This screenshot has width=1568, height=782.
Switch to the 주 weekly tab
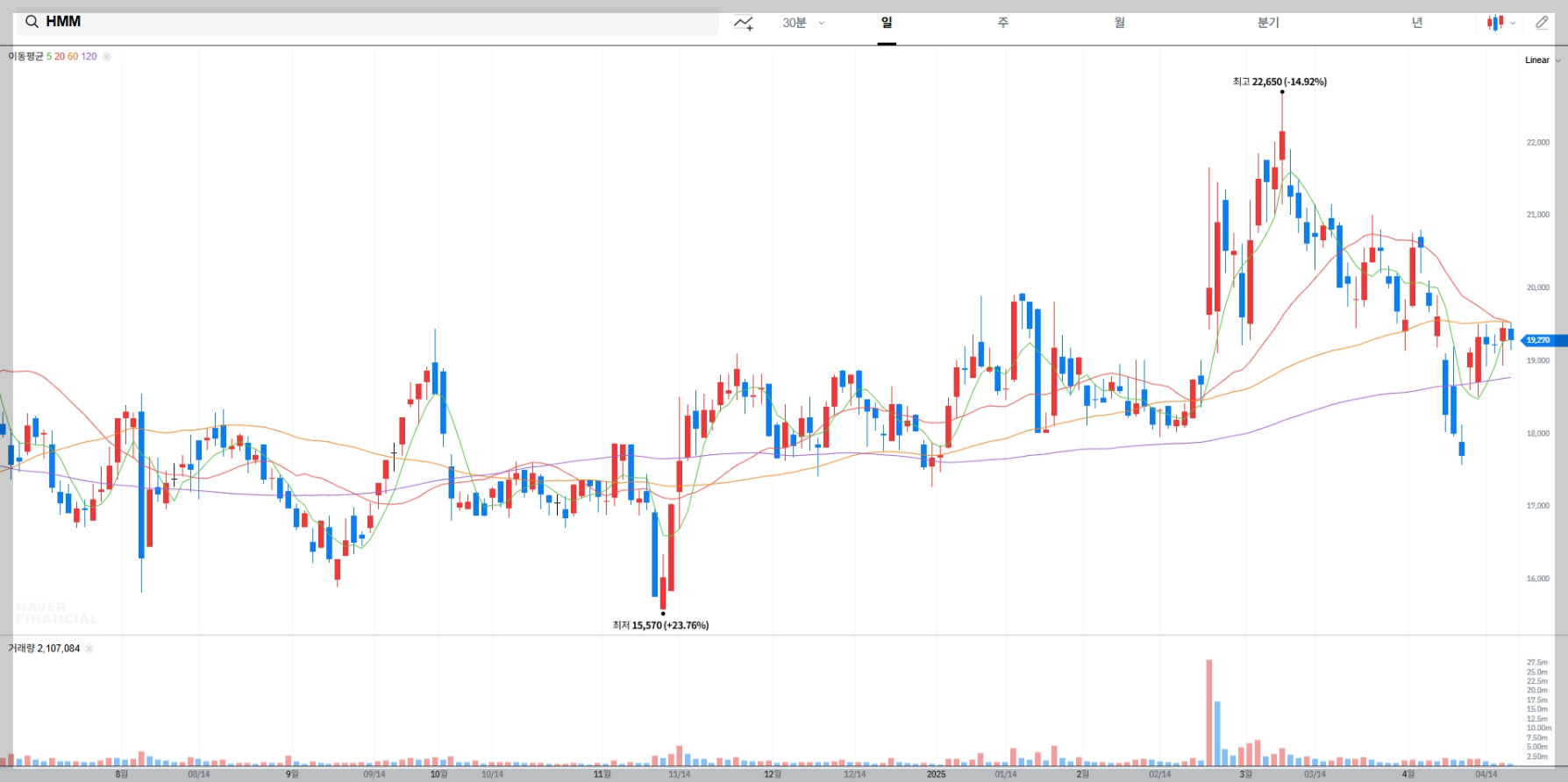[1003, 23]
